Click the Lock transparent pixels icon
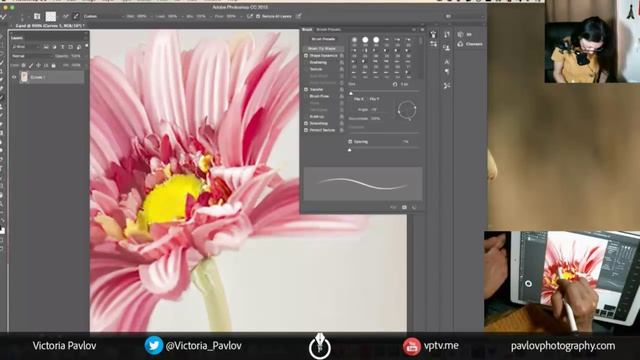The height and width of the screenshot is (360, 640). tap(24, 65)
